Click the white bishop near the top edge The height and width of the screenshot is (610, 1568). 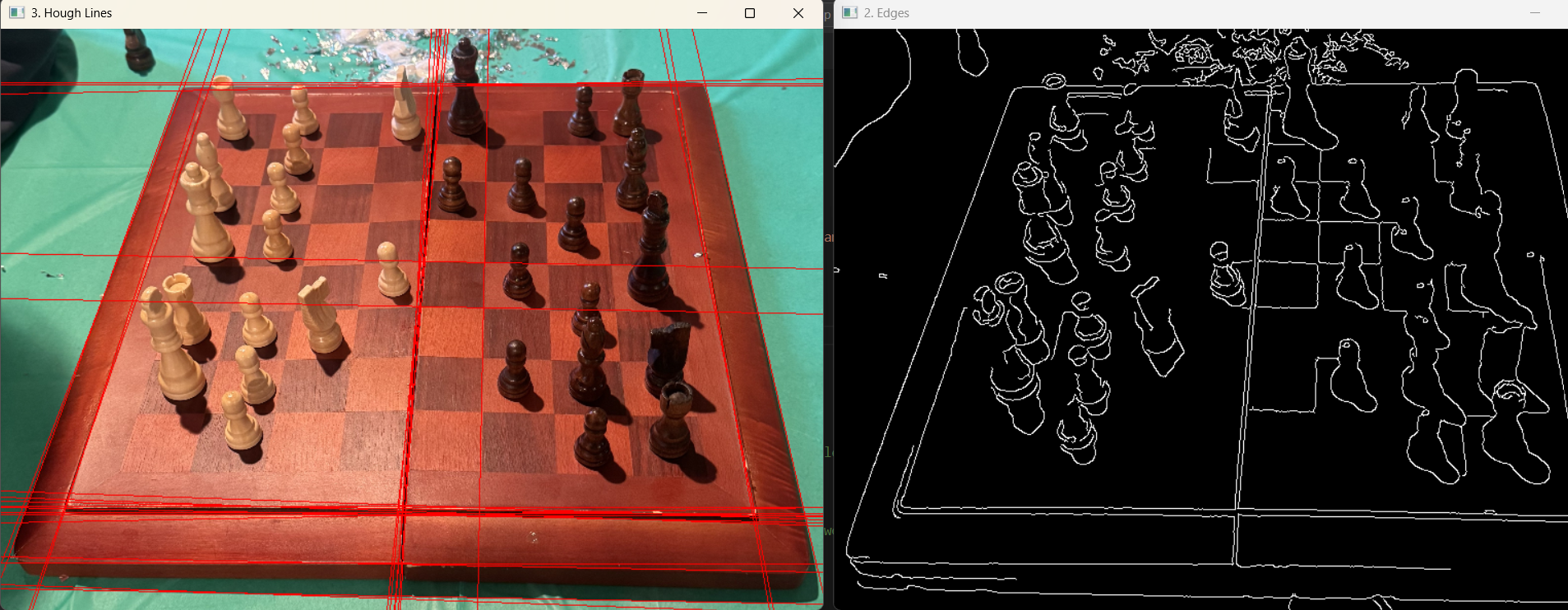[x=405, y=107]
